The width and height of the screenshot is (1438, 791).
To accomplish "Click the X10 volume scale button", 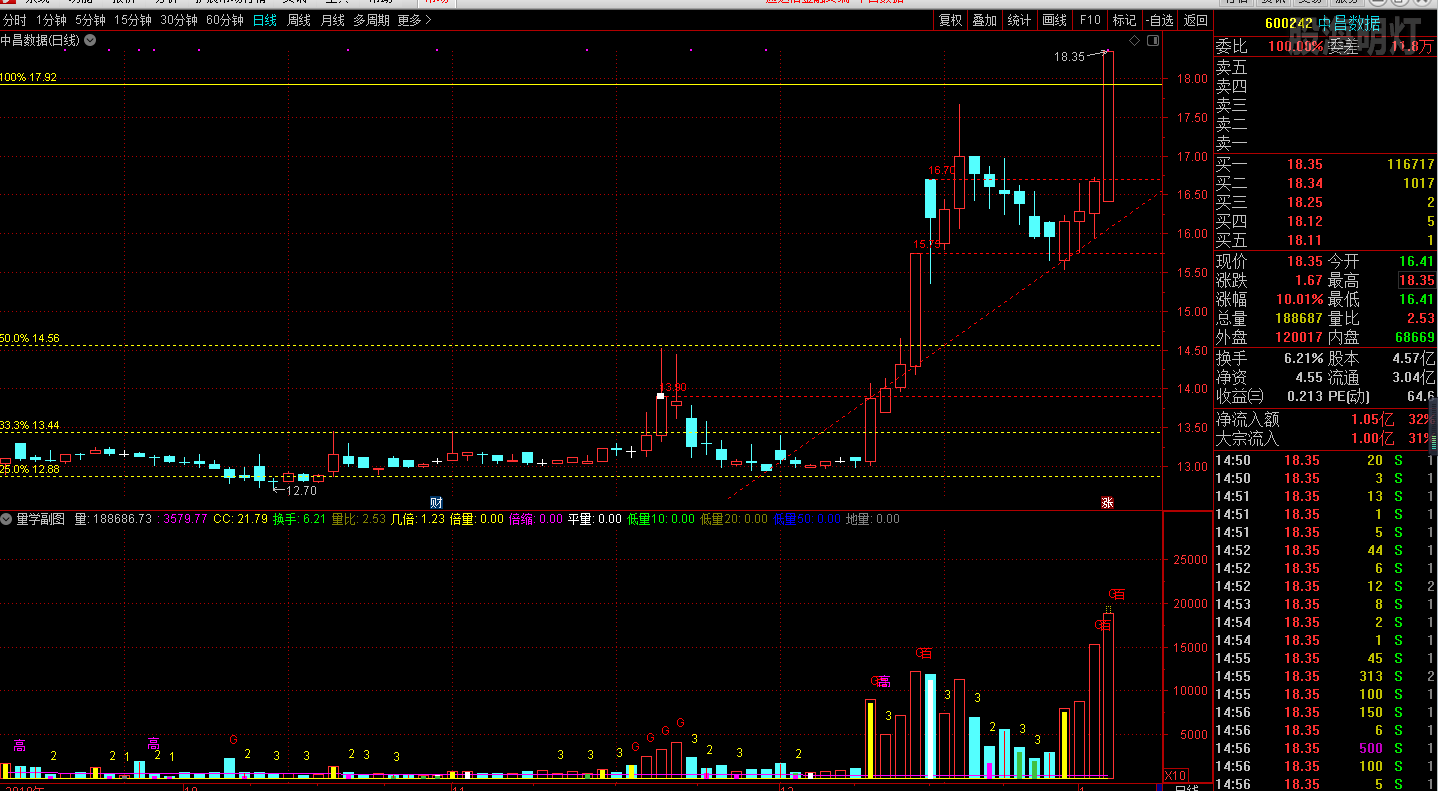I will [x=1176, y=776].
